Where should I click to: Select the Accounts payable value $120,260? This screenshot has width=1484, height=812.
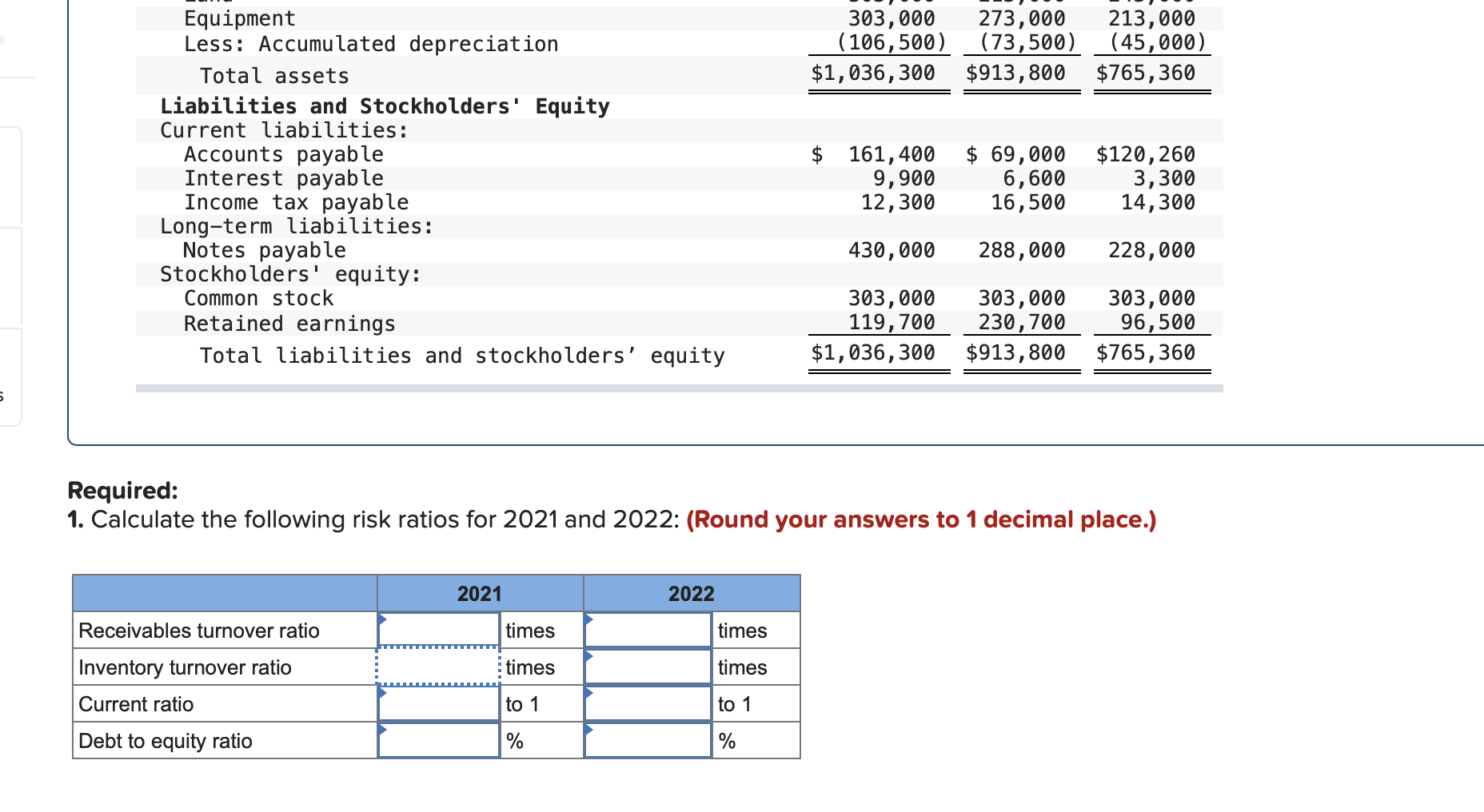click(x=1146, y=154)
